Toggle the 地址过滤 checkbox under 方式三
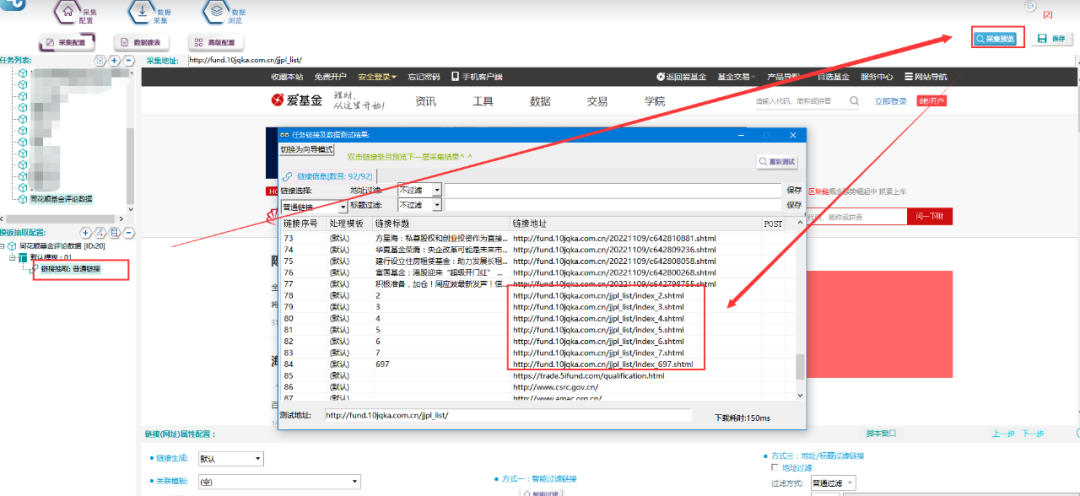Image resolution: width=1080 pixels, height=496 pixels. (775, 468)
